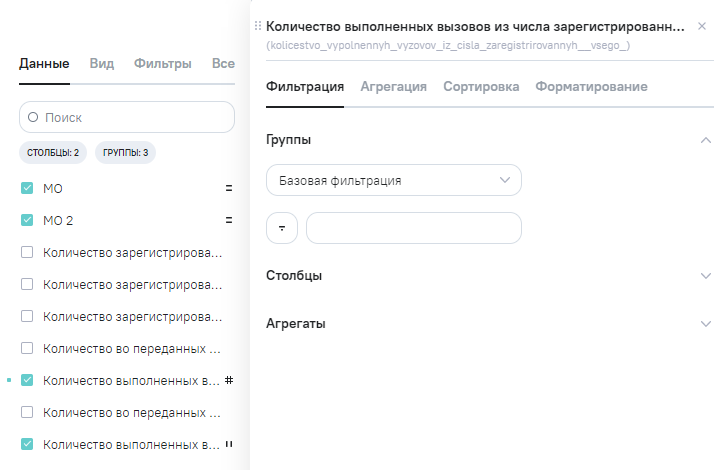Click the equals icon in the МО row
Image resolution: width=724 pixels, height=470 pixels.
coord(229,188)
